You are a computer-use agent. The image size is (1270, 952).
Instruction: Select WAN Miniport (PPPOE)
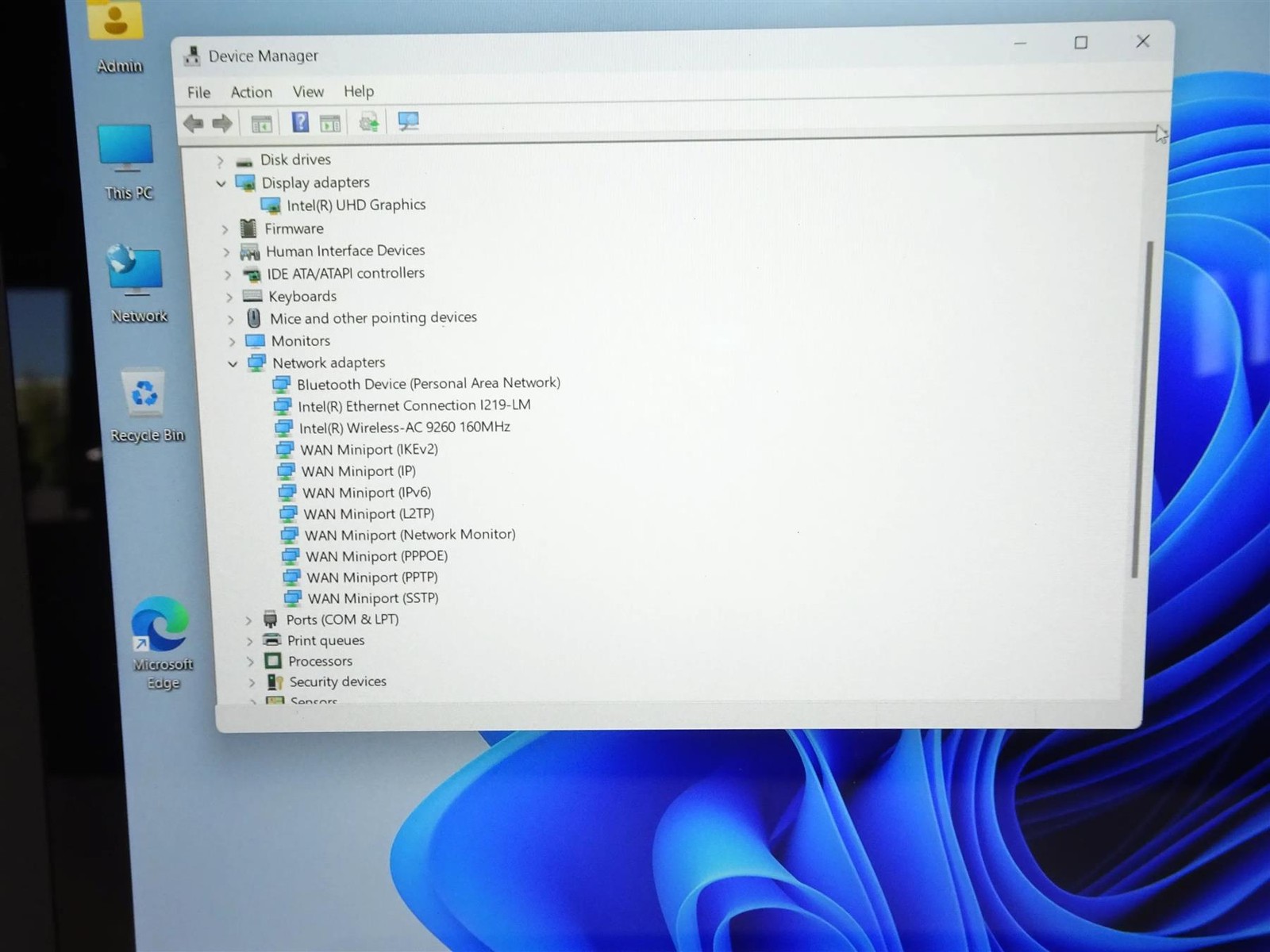coord(377,556)
